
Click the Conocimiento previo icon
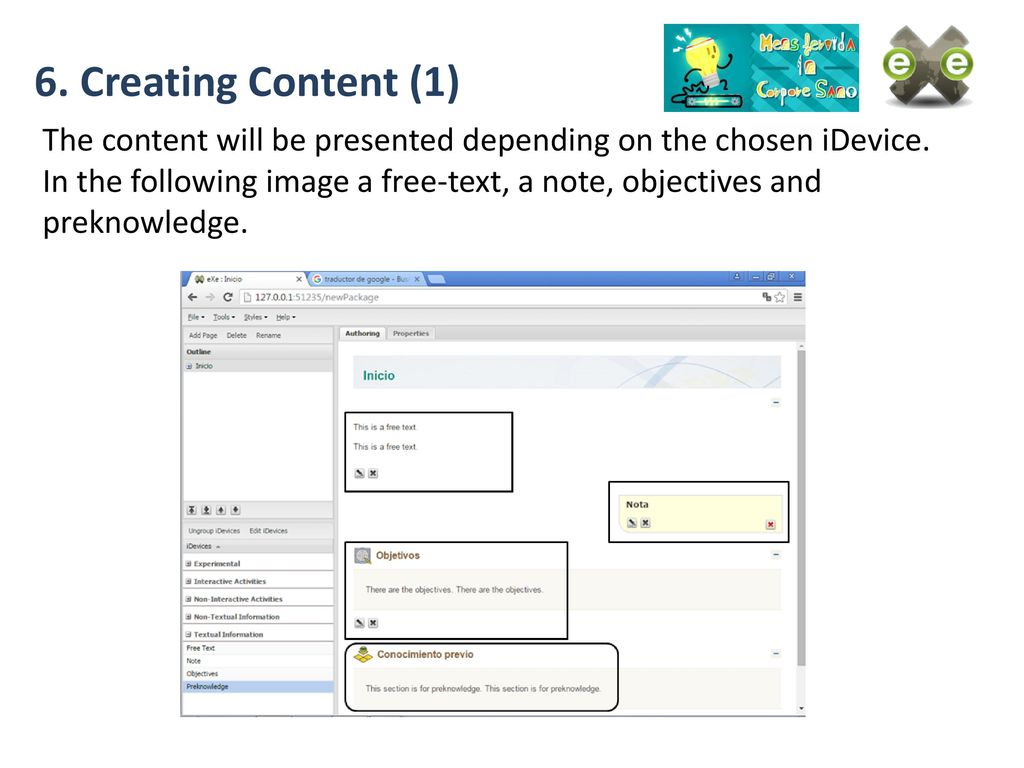[x=363, y=654]
